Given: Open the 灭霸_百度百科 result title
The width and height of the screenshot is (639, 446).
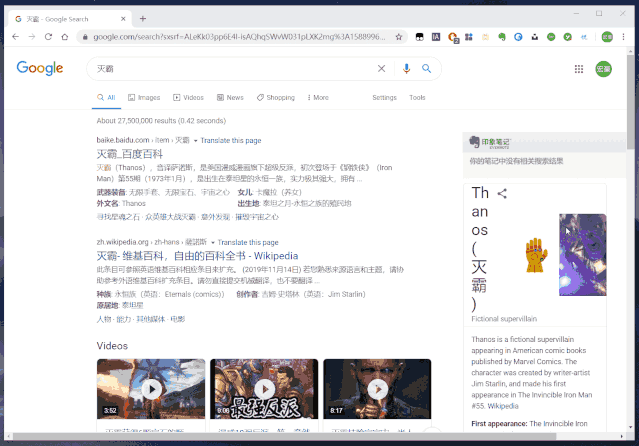Looking at the screenshot, I should (x=130, y=154).
